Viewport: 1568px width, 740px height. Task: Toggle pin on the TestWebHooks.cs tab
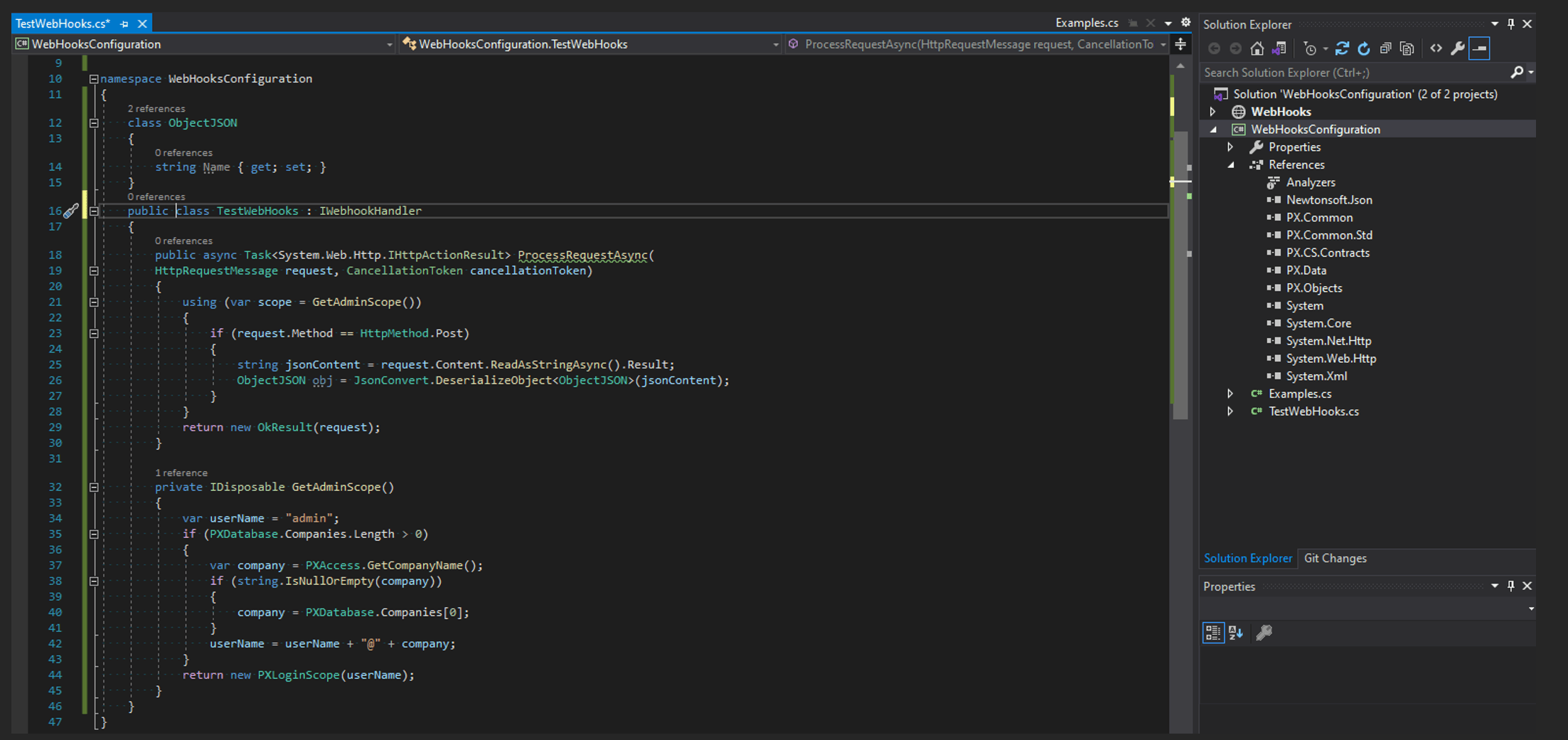(124, 23)
